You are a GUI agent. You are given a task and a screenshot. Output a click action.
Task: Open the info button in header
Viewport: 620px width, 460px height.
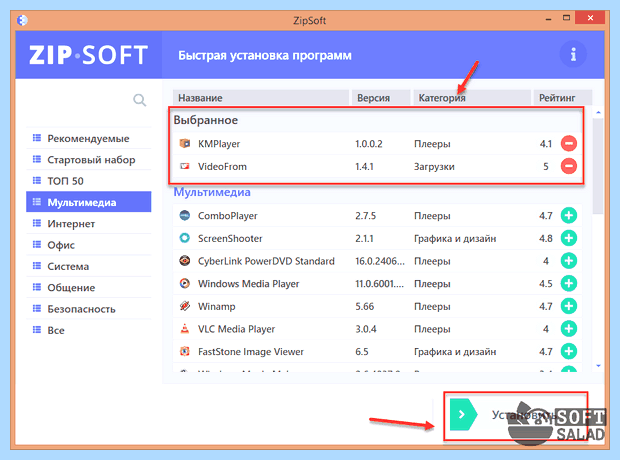[x=573, y=54]
